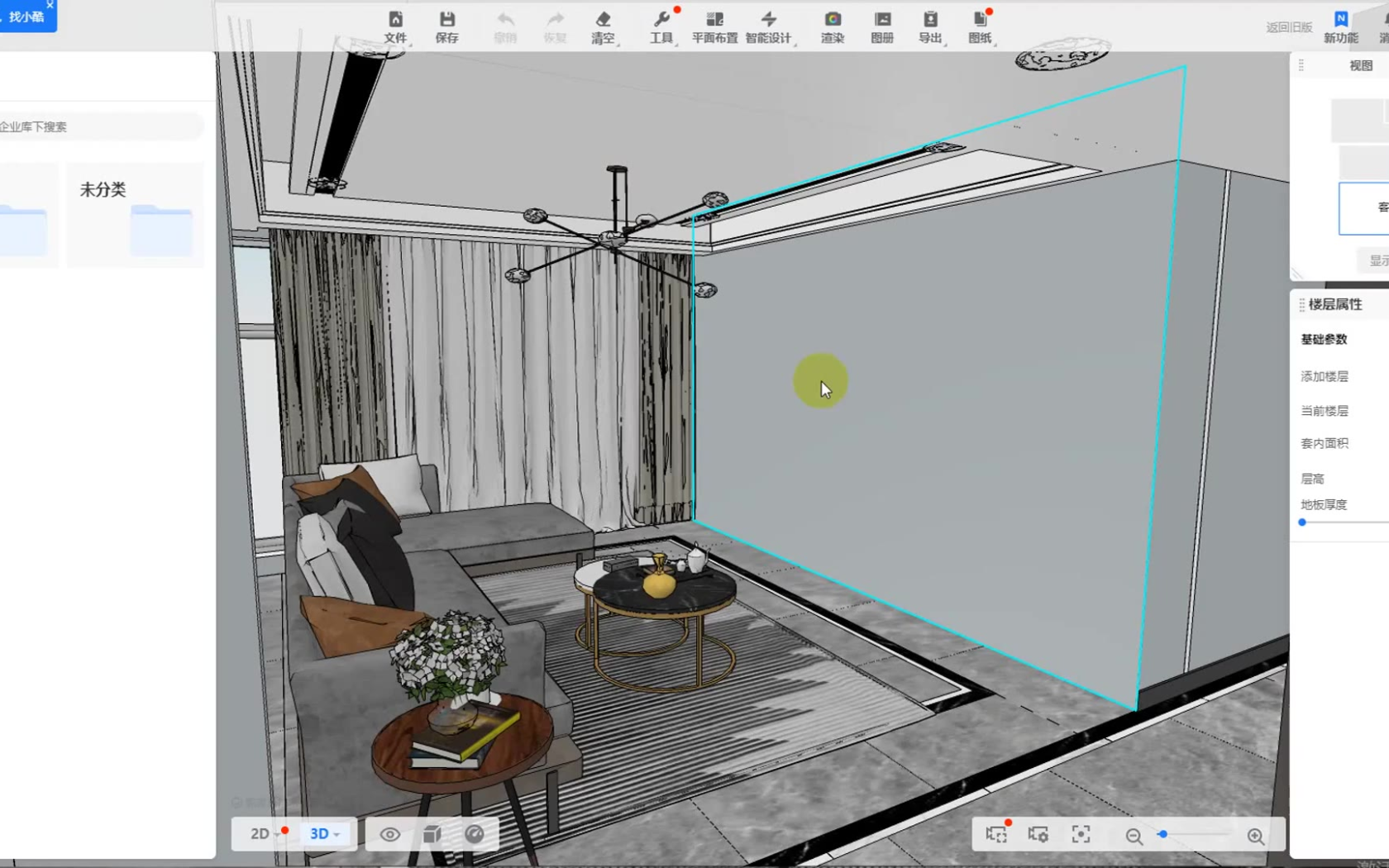Expand the 3D view dropdown arrow
This screenshot has width=1389, height=868.
pyautogui.click(x=337, y=835)
